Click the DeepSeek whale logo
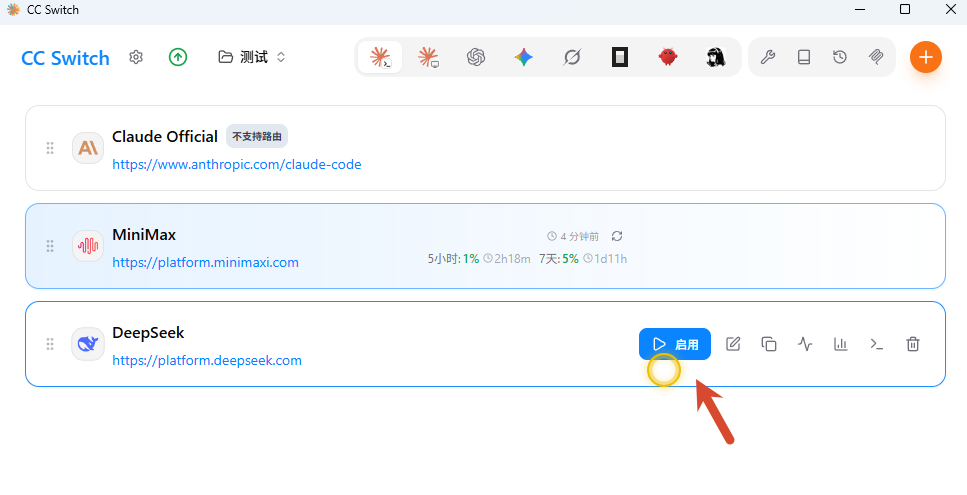967x495 pixels. point(88,344)
